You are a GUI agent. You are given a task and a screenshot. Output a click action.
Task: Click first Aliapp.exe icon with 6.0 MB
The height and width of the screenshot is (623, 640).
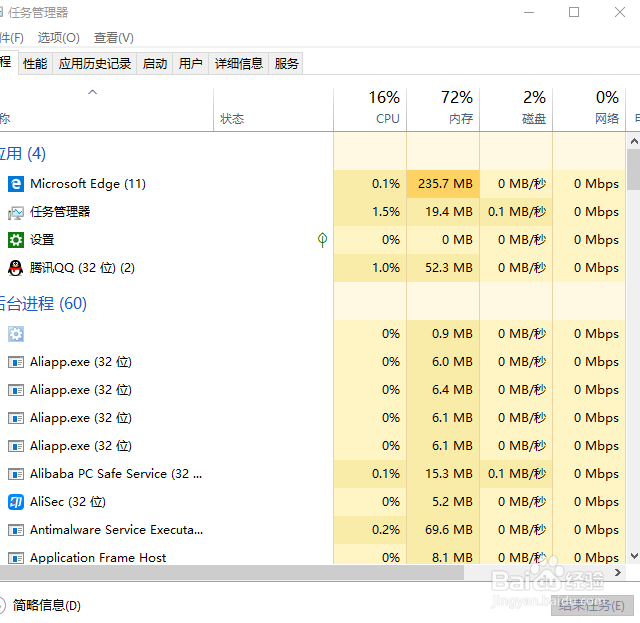(16, 362)
